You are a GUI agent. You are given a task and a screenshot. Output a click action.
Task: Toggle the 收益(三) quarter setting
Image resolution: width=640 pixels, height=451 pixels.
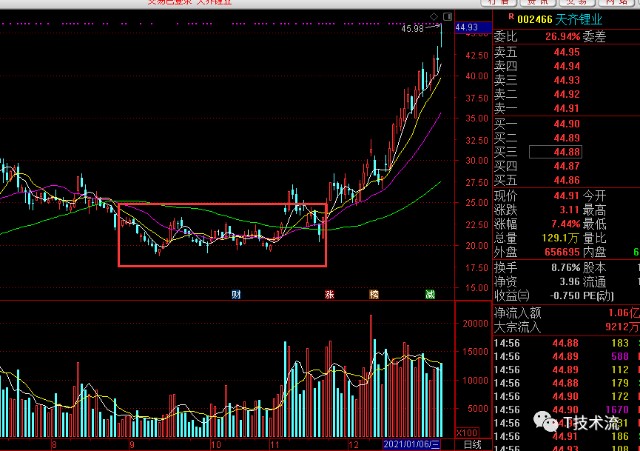pos(513,296)
